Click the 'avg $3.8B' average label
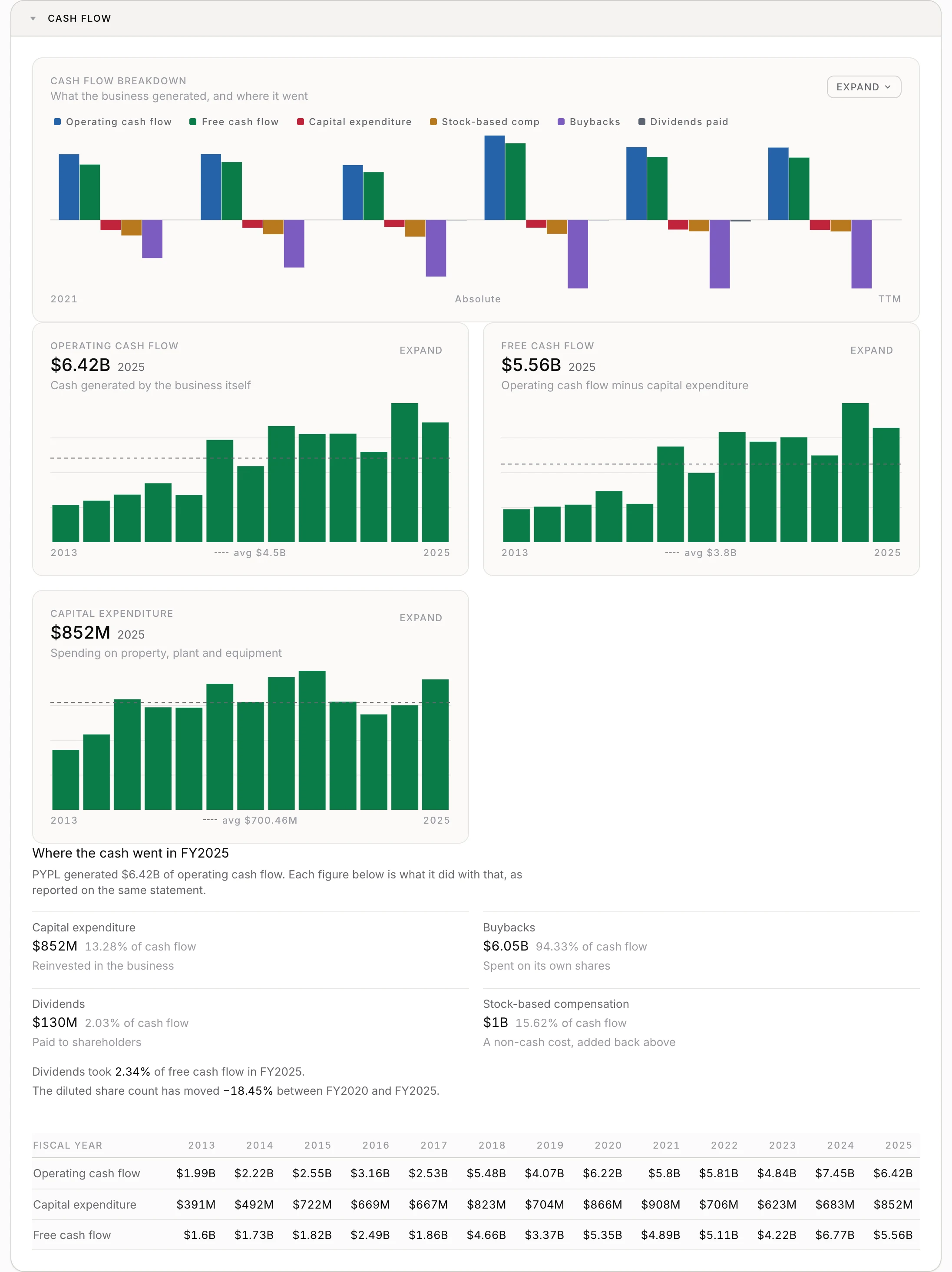This screenshot has height=1272, width=952. pos(710,553)
